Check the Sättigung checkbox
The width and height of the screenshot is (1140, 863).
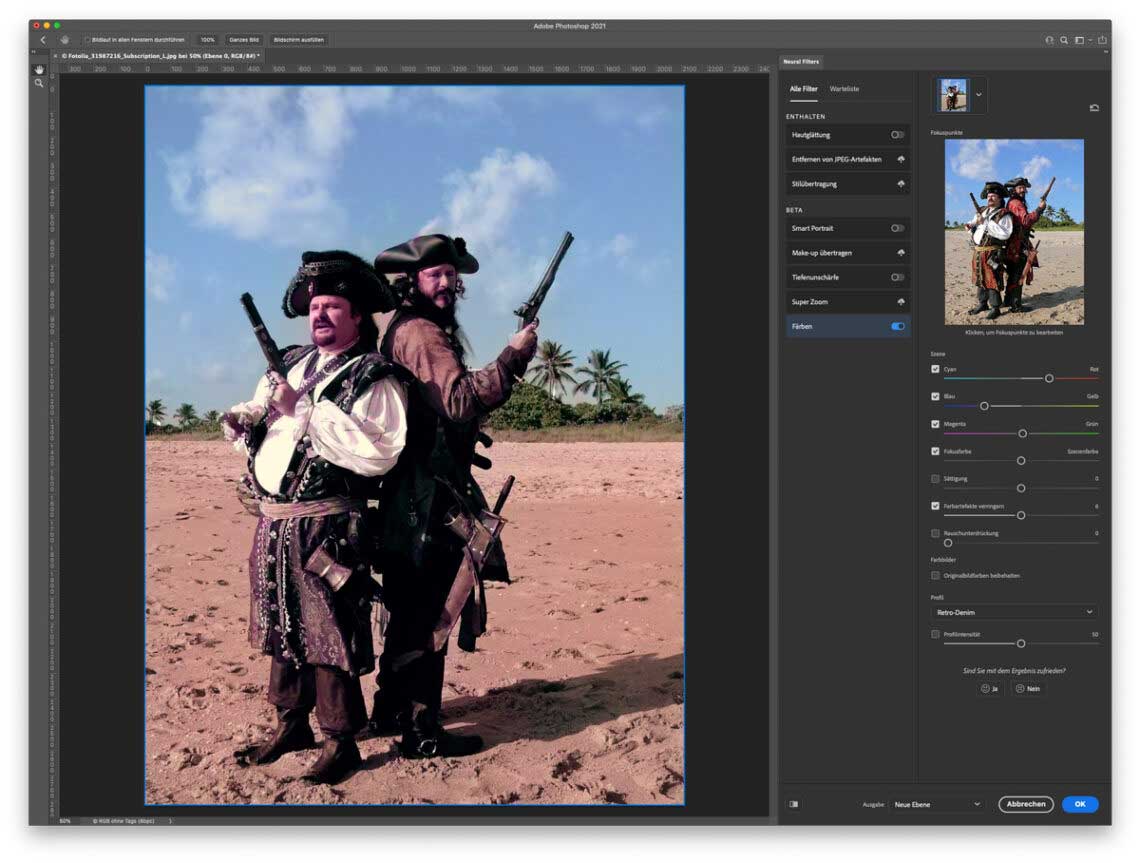(x=935, y=479)
